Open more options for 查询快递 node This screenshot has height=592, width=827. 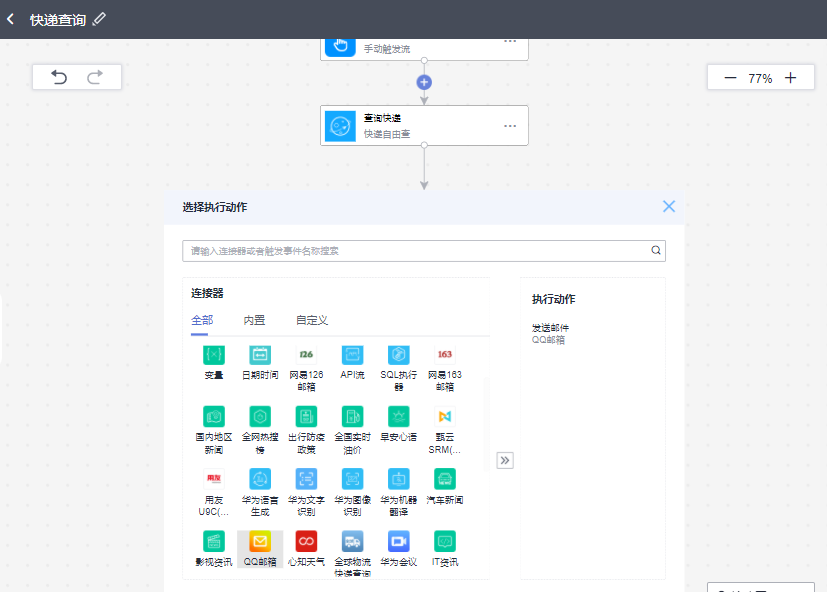pyautogui.click(x=509, y=126)
